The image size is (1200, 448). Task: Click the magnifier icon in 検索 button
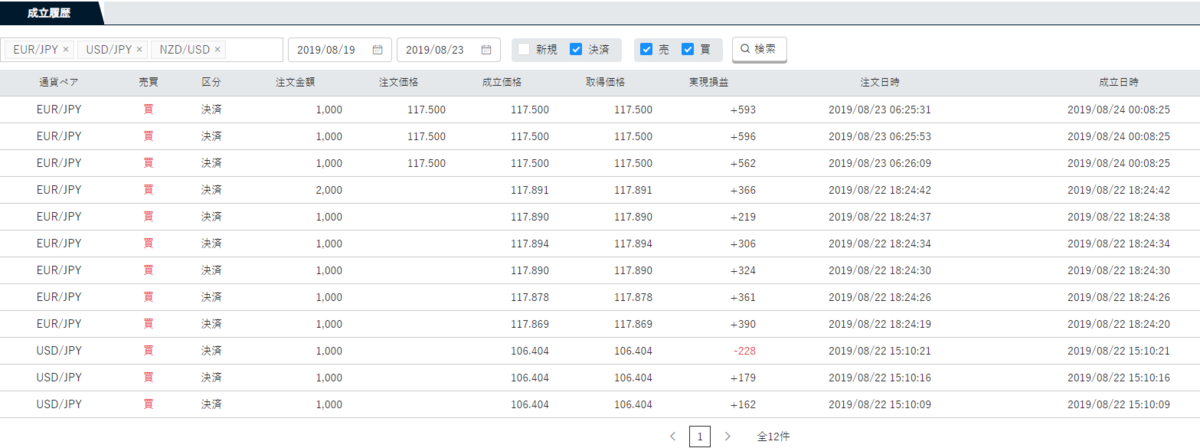pyautogui.click(x=745, y=48)
